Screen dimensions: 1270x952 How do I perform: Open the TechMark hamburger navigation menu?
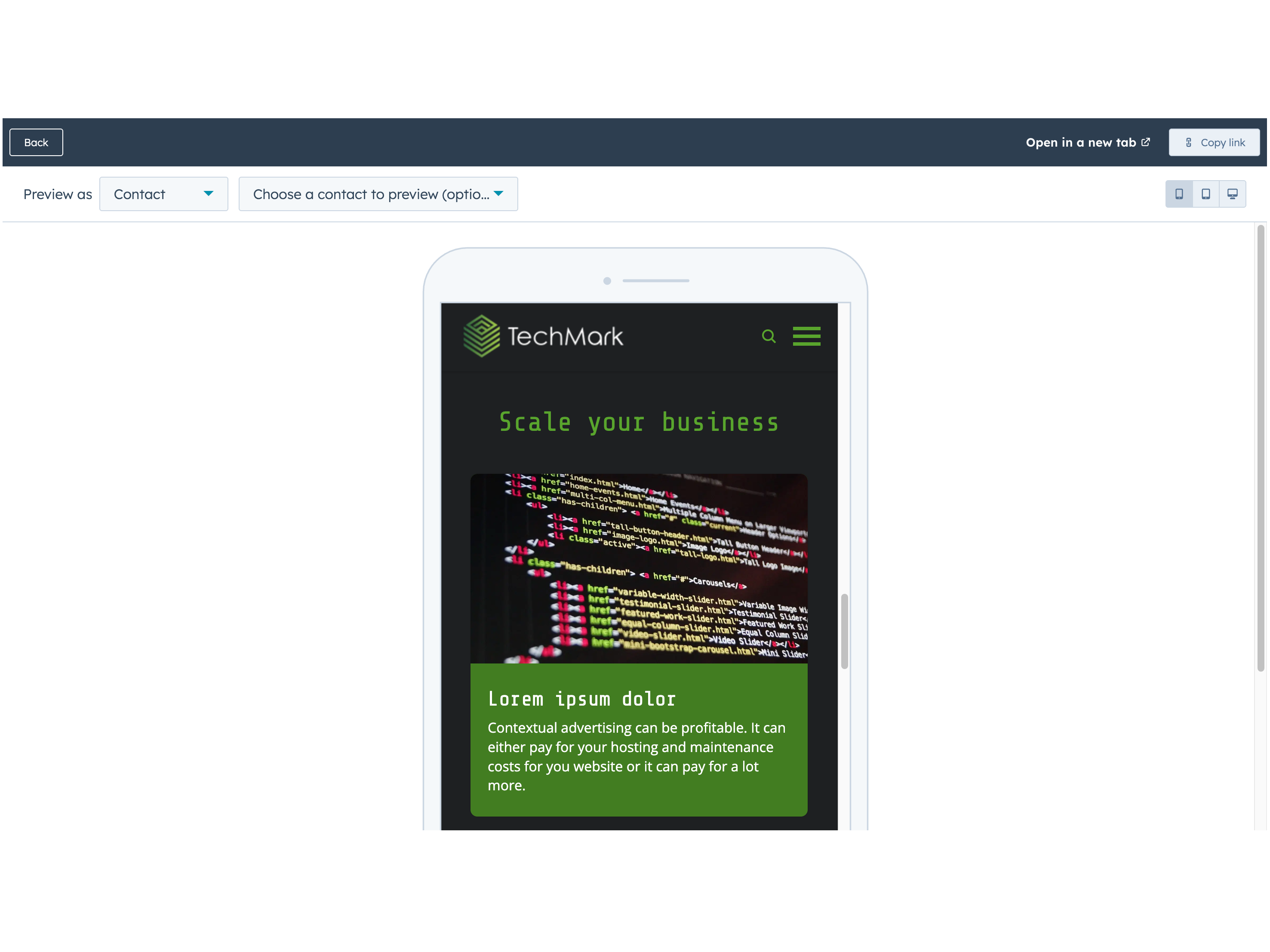pos(806,336)
